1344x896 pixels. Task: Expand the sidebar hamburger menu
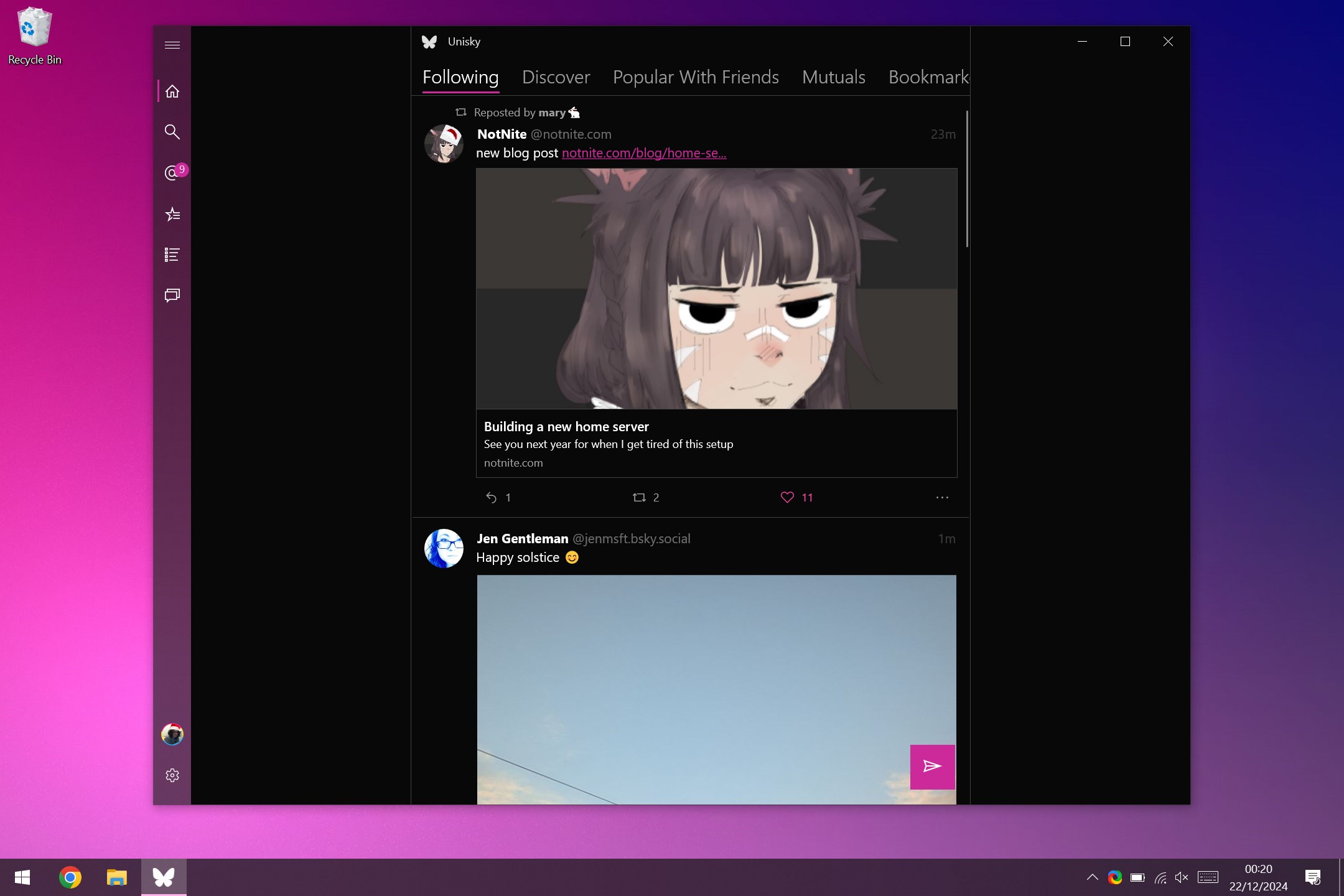pyautogui.click(x=172, y=45)
